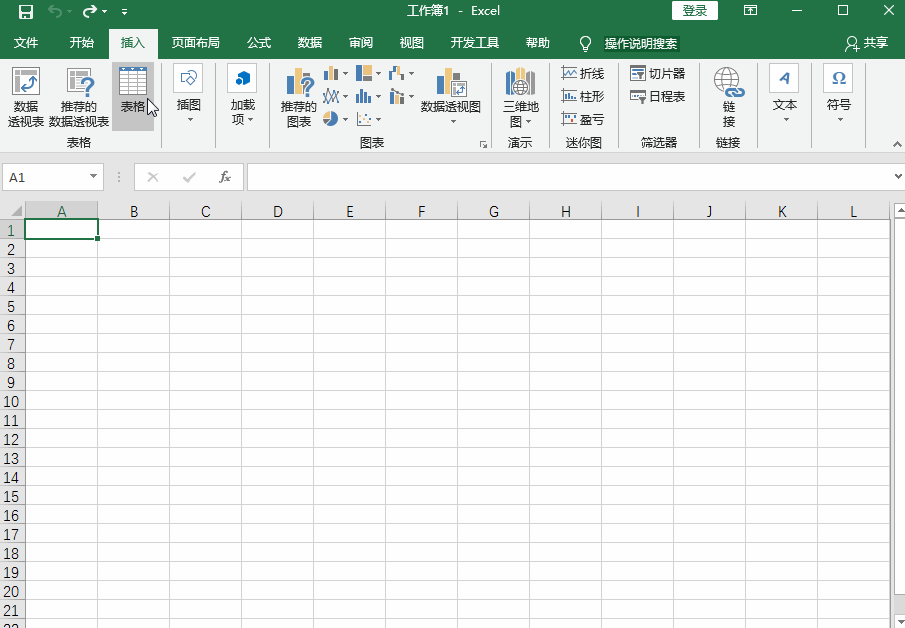Switch to the 开发工具 Developer tab
The height and width of the screenshot is (628, 905).
(474, 43)
